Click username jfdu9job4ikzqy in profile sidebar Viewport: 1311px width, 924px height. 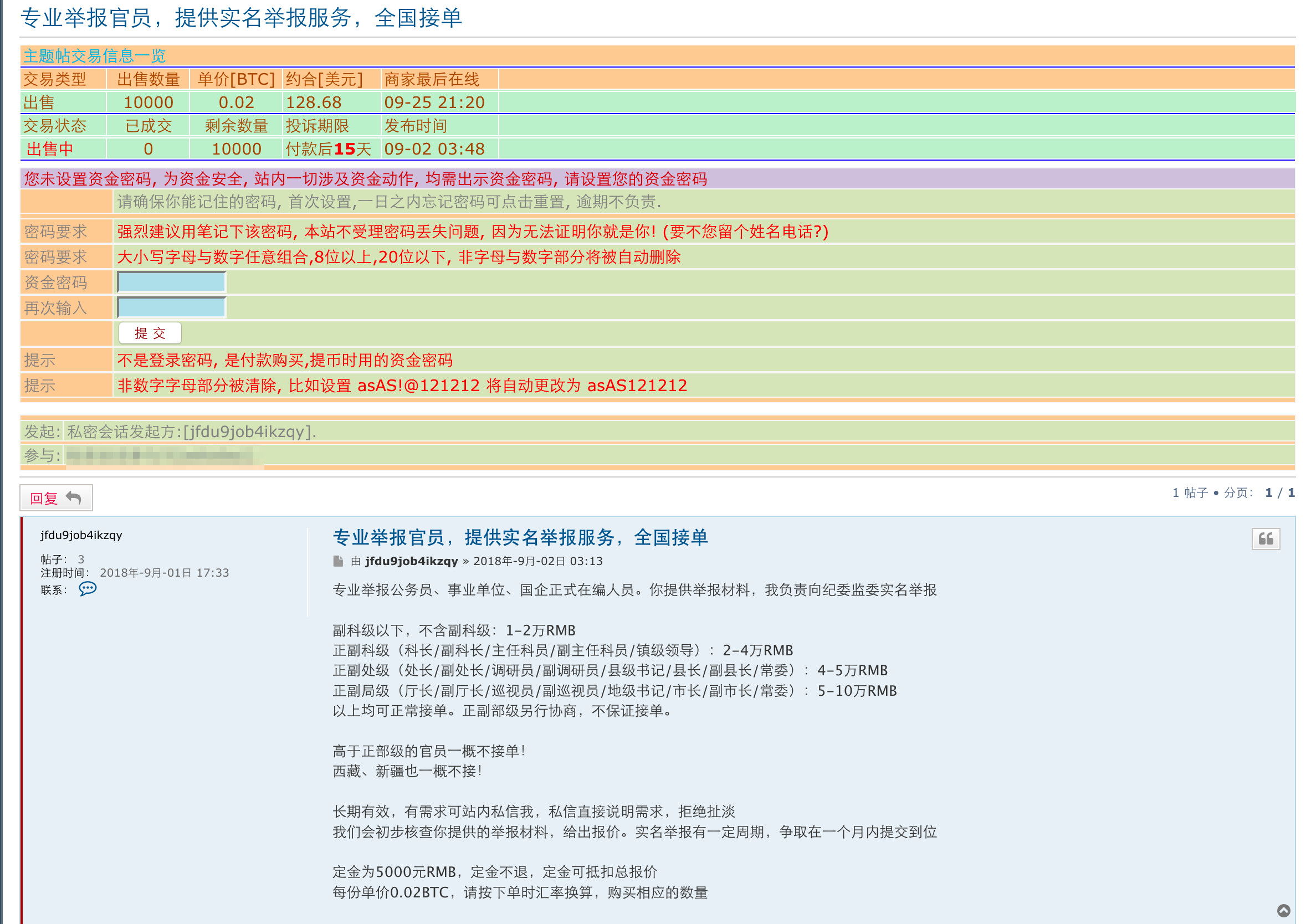click(x=81, y=535)
